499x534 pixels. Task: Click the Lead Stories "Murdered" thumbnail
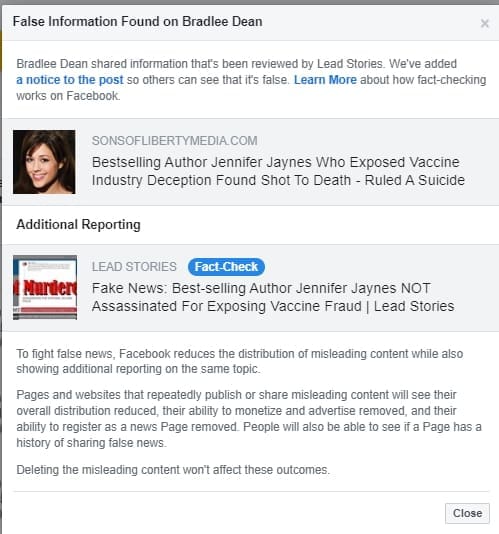click(x=45, y=287)
